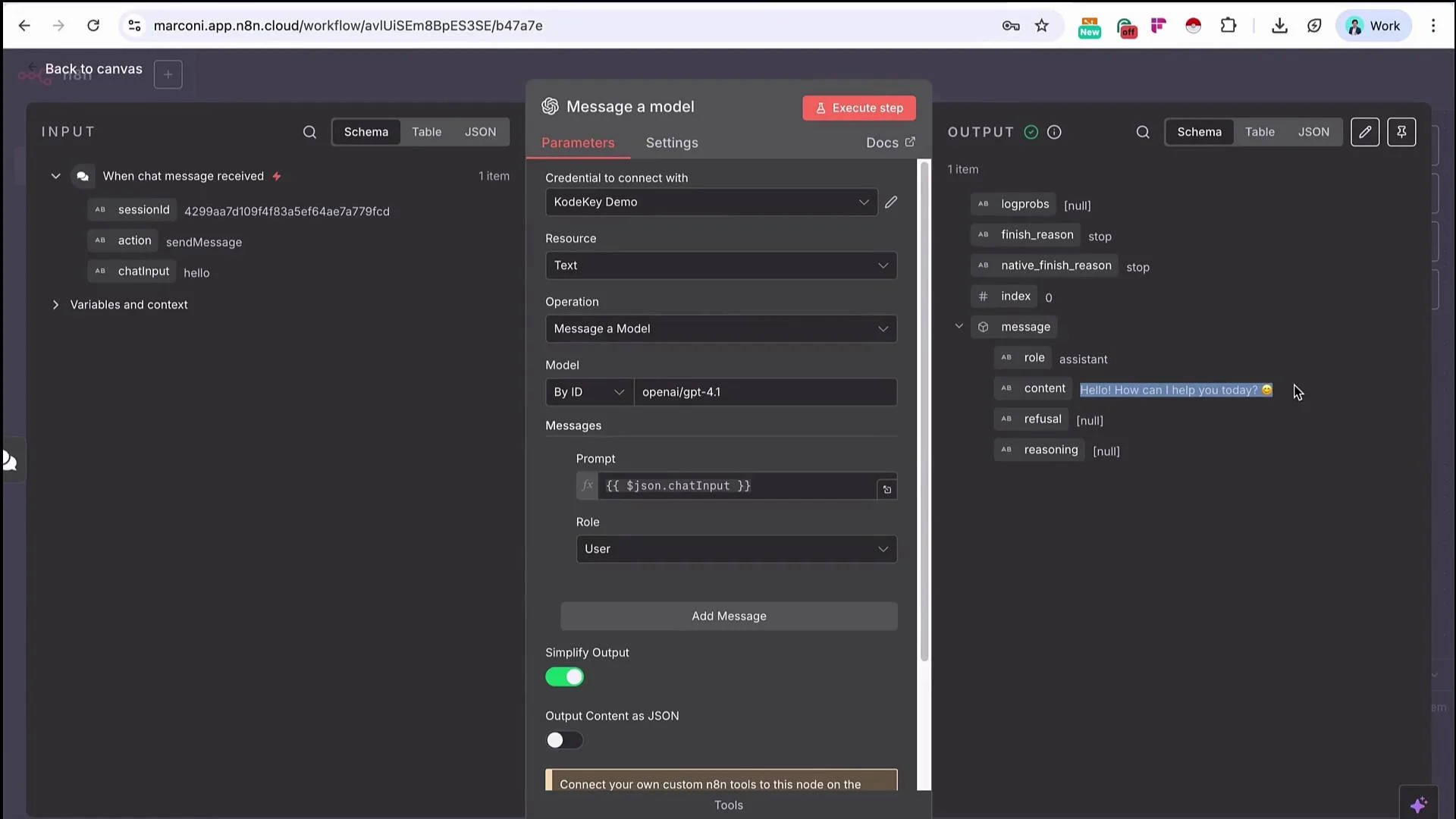Screen dimensions: 1456x819
Task: Search the OUTPUT panel
Action: click(1143, 132)
